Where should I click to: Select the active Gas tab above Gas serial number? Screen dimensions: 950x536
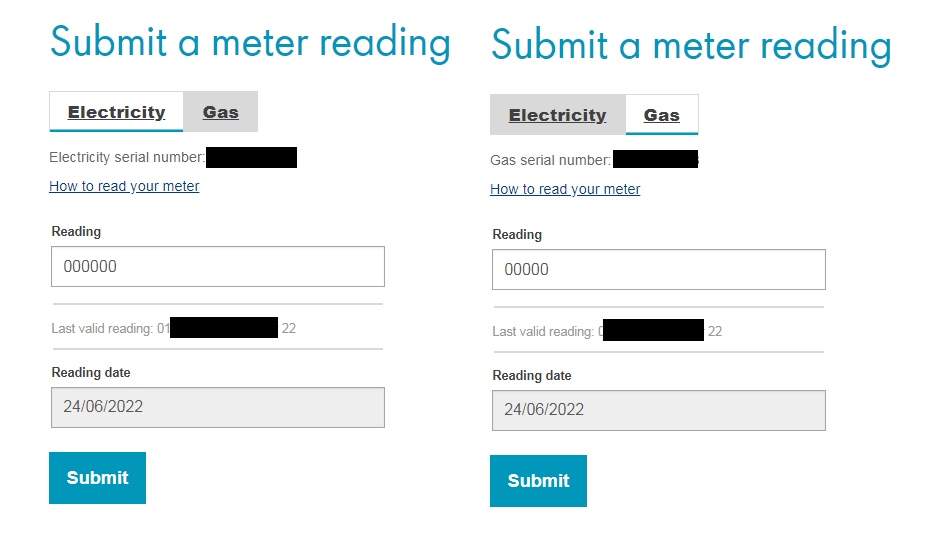[661, 115]
